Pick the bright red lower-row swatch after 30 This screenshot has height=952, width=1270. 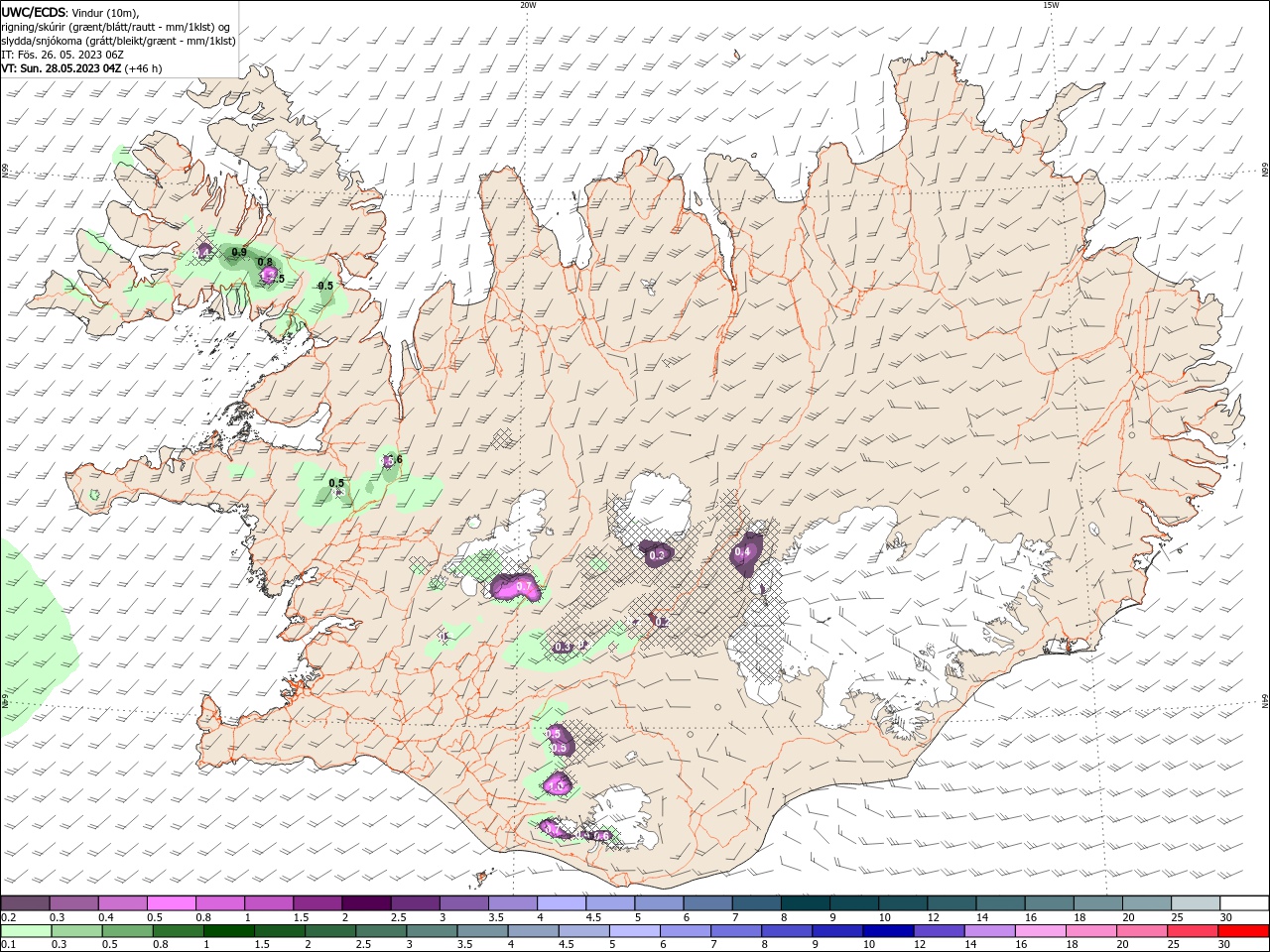coord(1243,931)
